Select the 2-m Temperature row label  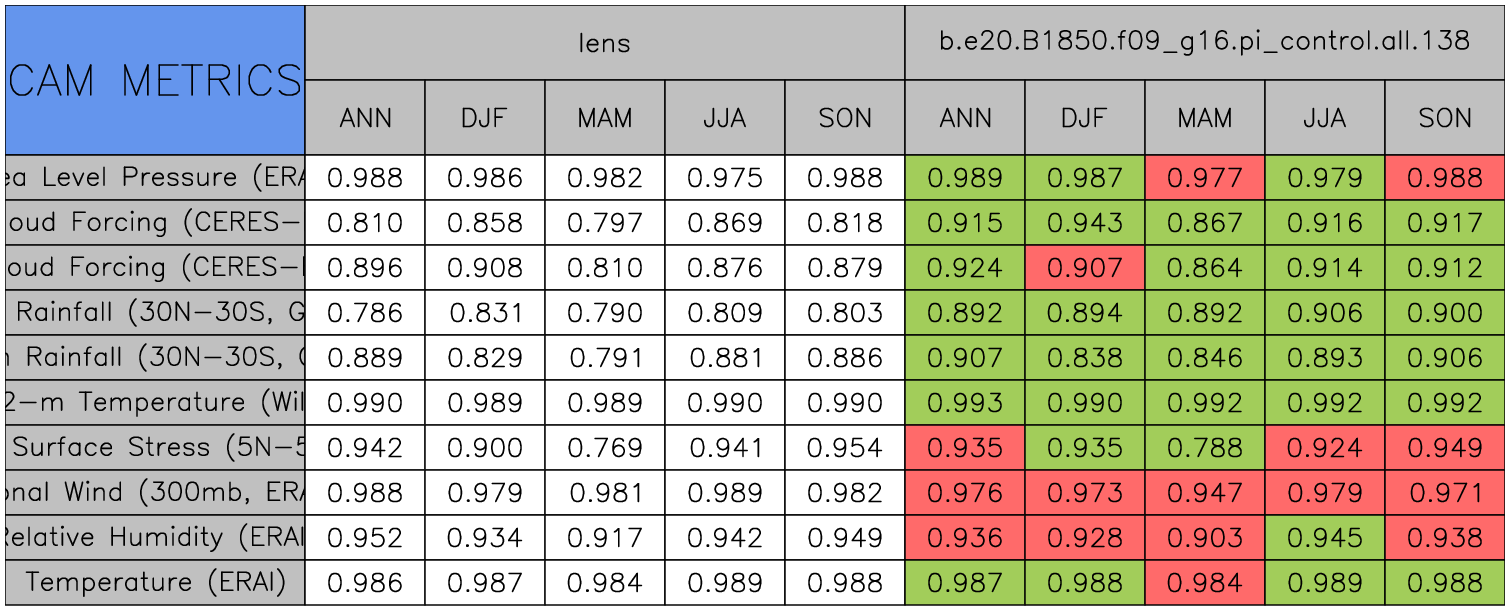point(155,403)
